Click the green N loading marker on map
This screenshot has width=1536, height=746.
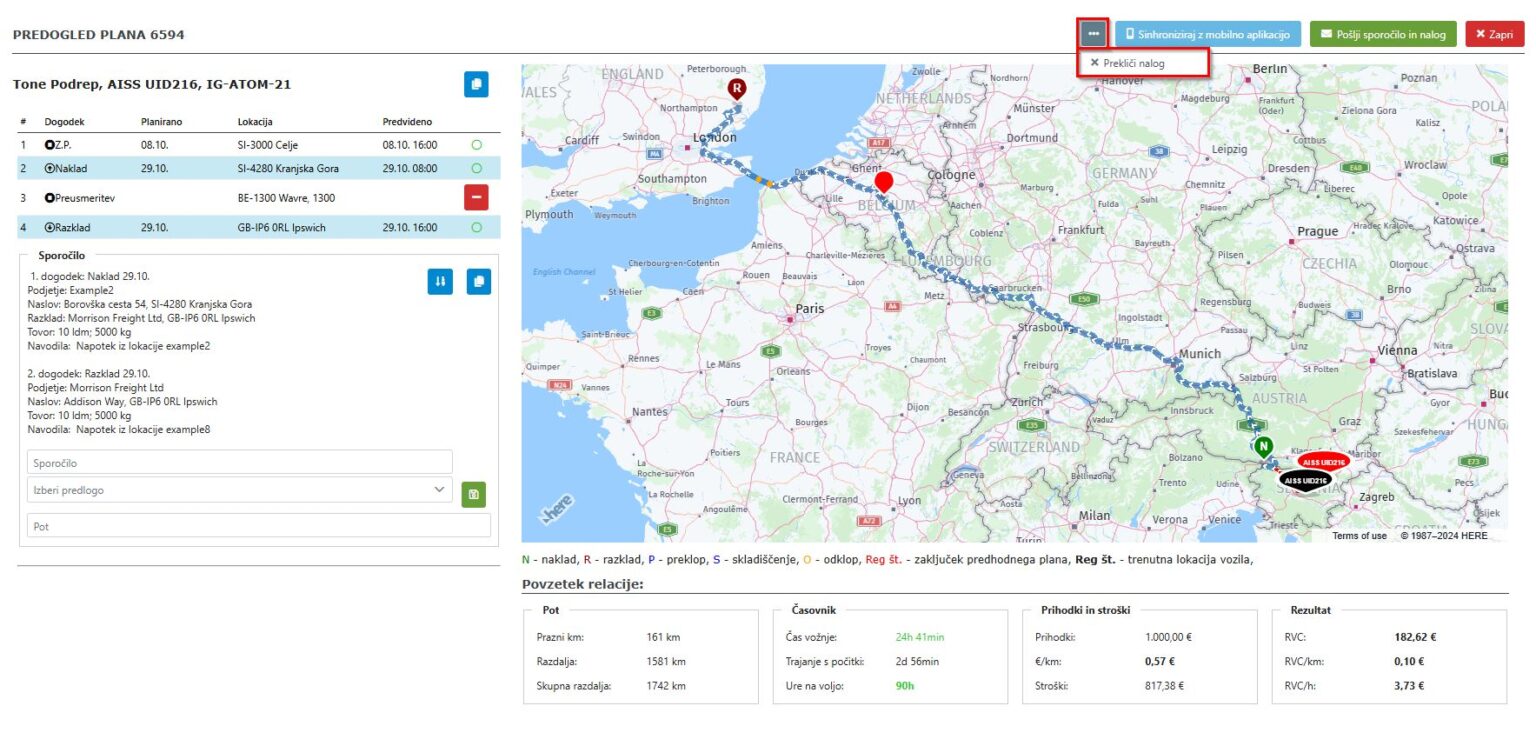1264,446
